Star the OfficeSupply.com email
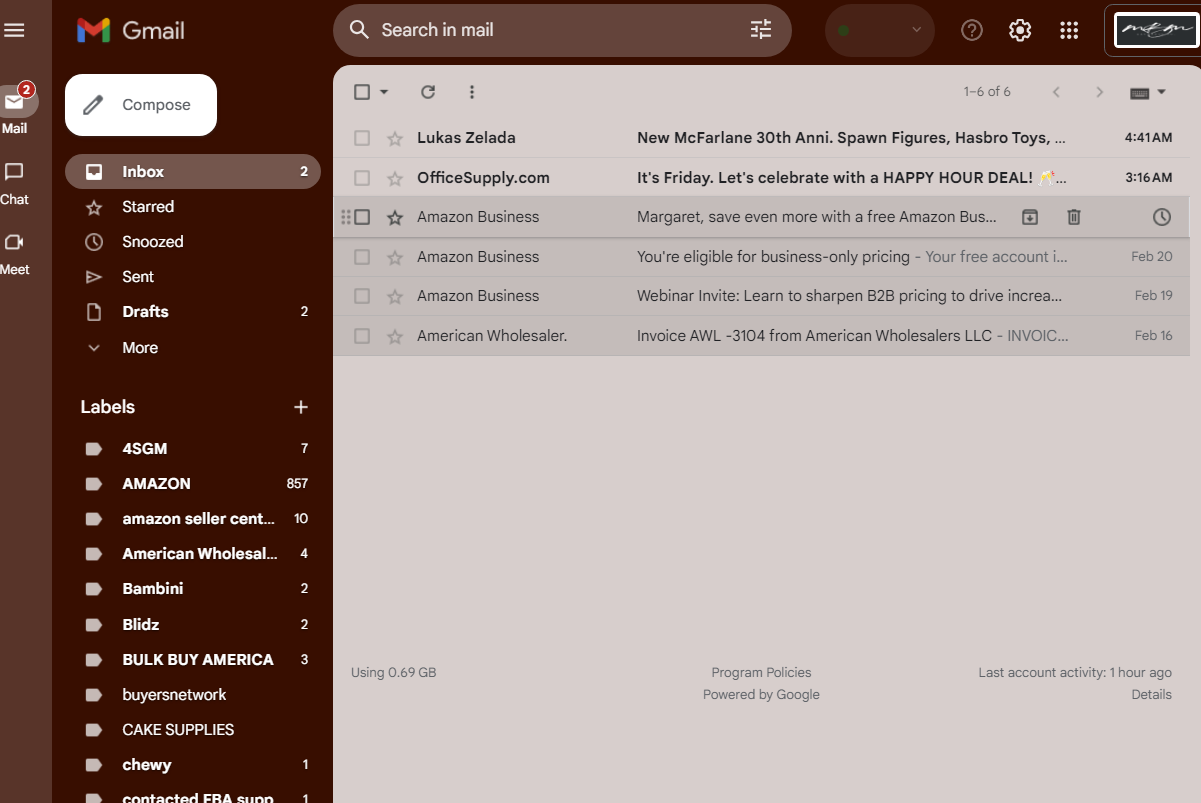 pos(395,178)
